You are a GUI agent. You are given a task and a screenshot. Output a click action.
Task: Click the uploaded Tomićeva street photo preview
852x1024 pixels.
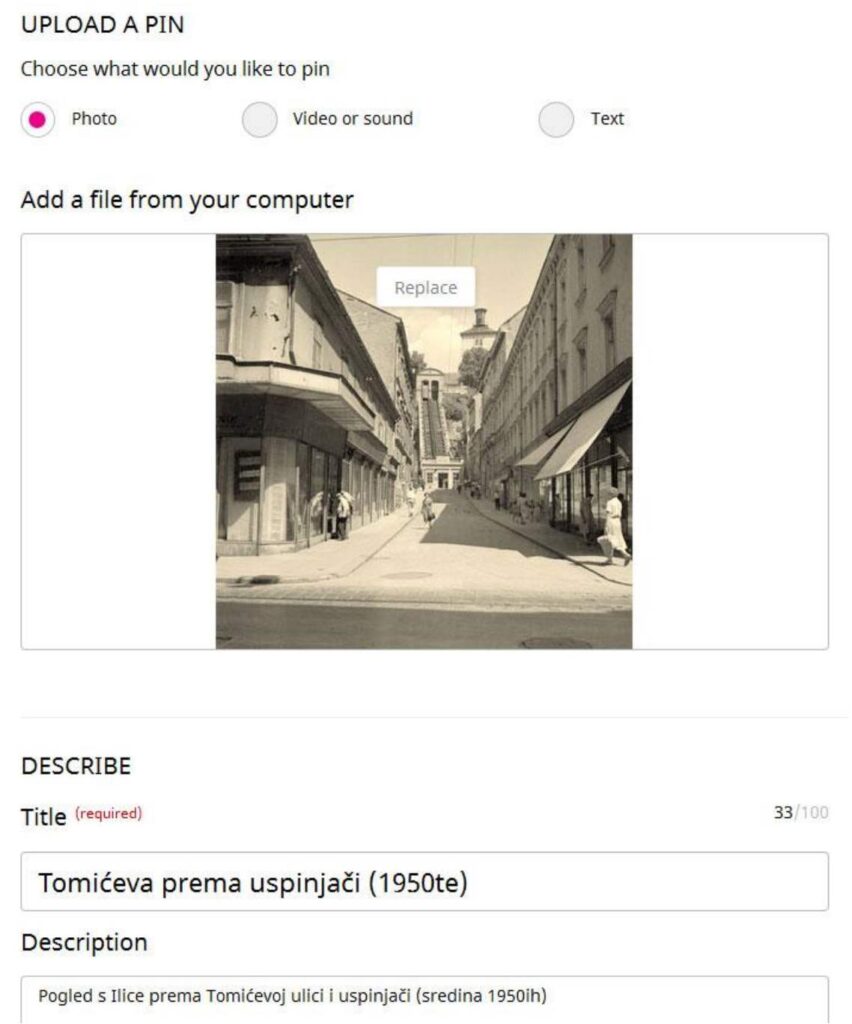[x=424, y=441]
